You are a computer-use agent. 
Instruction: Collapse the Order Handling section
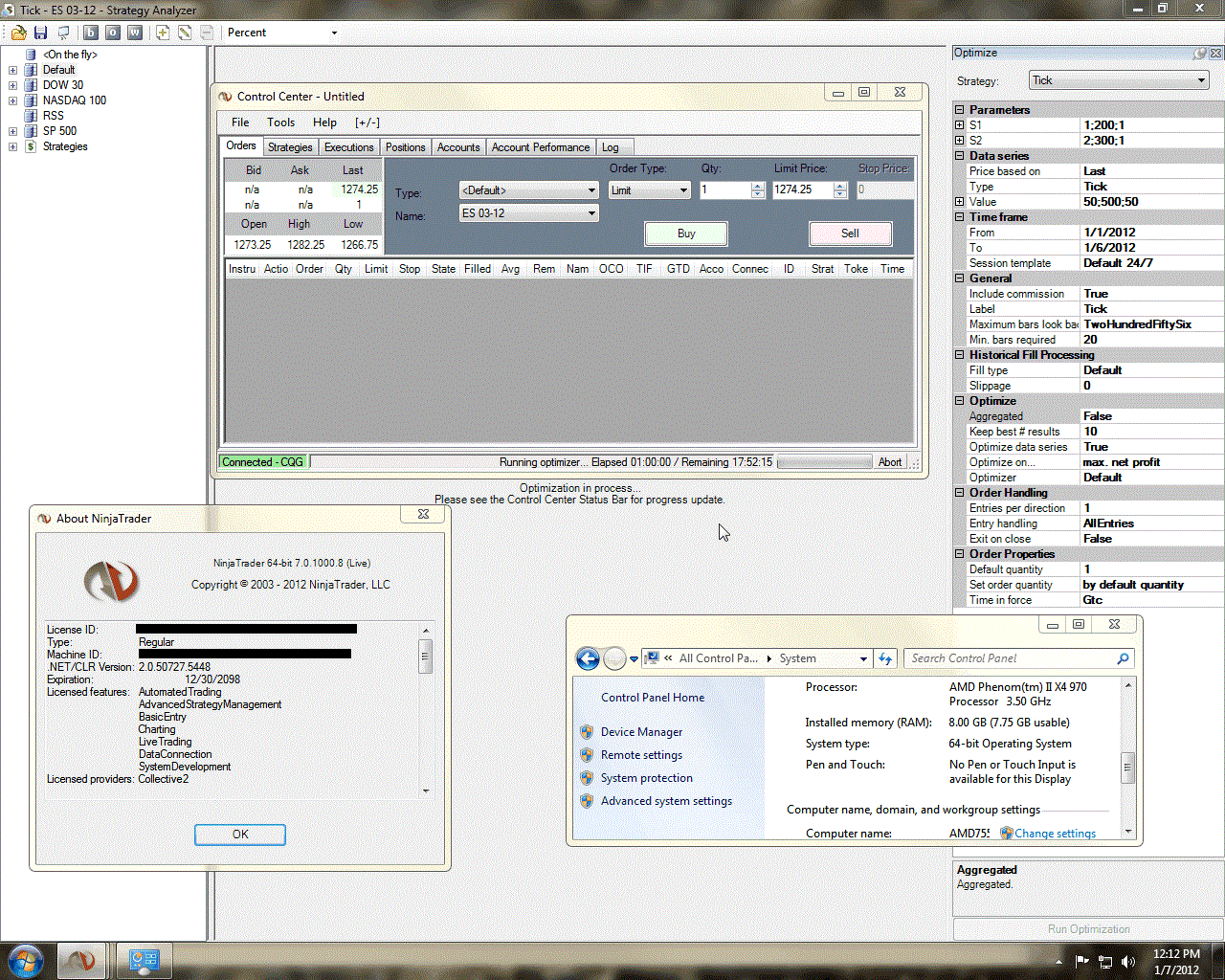tap(960, 493)
